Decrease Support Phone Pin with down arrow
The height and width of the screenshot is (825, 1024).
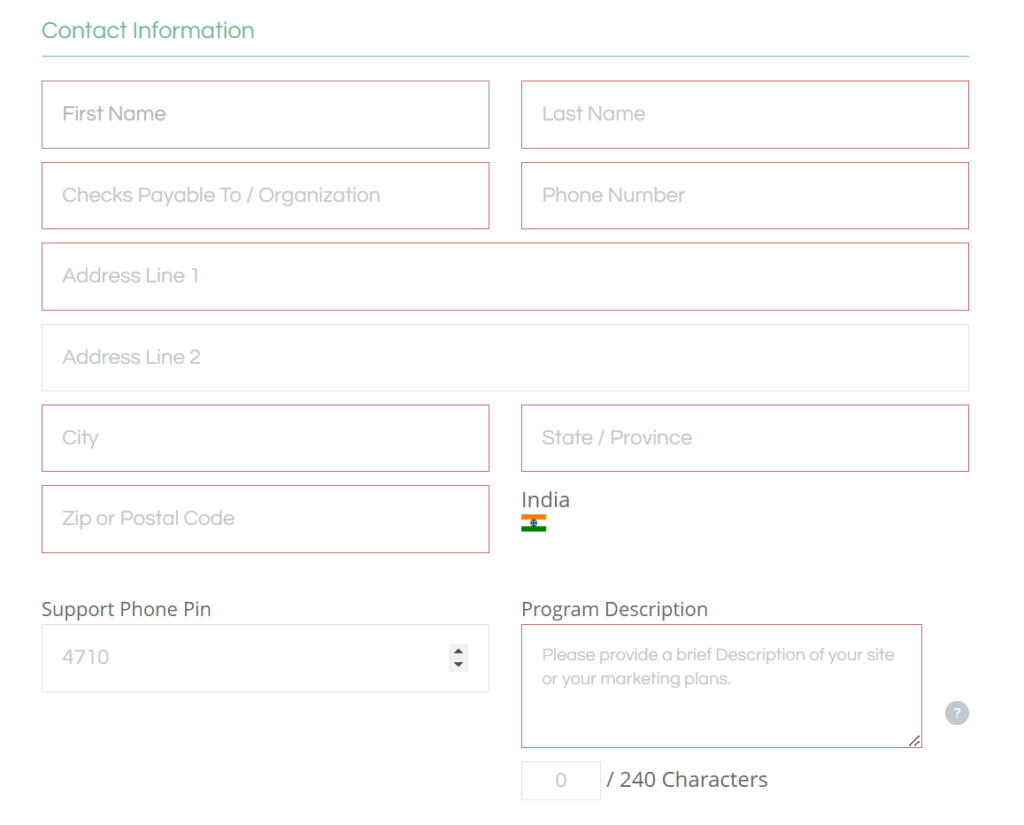[458, 664]
